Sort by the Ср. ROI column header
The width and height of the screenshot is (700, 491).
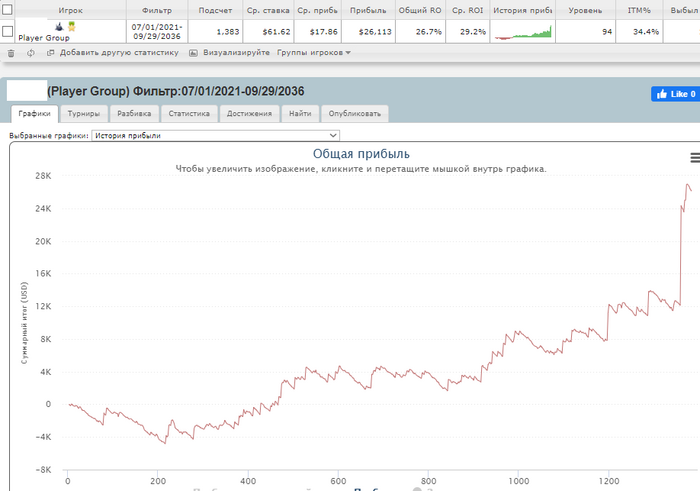coord(467,10)
